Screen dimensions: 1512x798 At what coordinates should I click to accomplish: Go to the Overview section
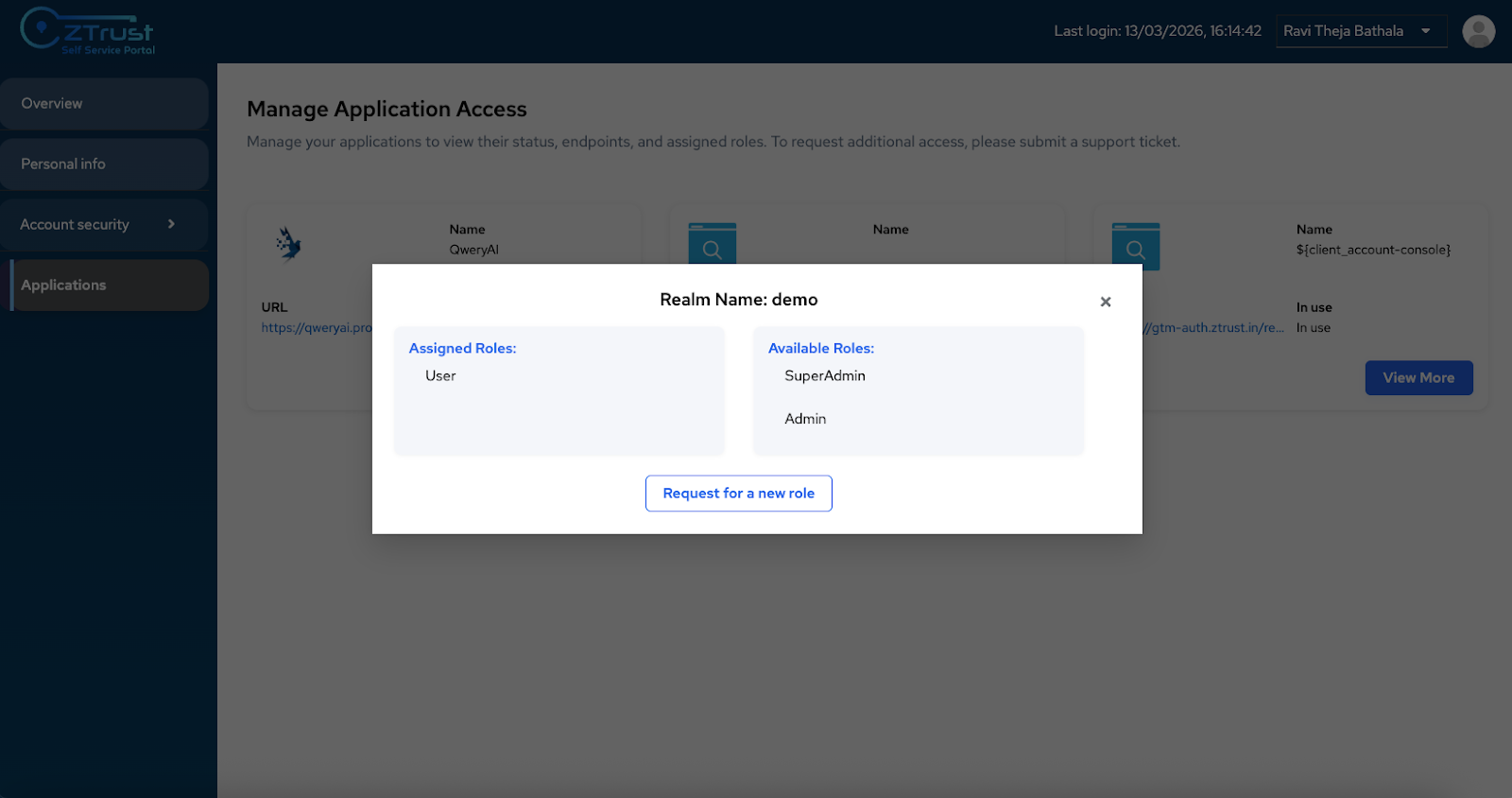click(x=104, y=104)
